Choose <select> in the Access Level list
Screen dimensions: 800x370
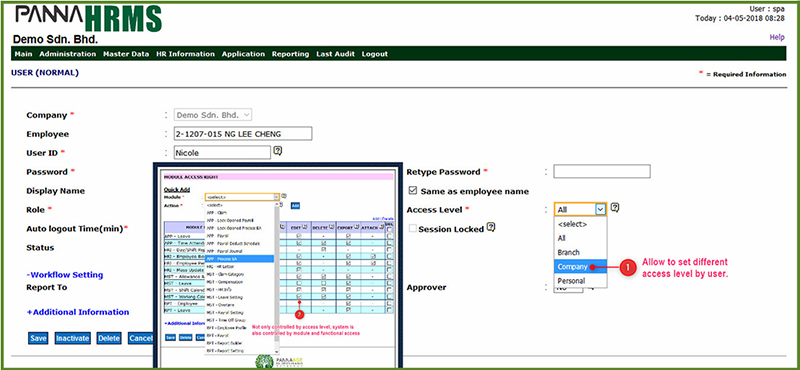(581, 224)
